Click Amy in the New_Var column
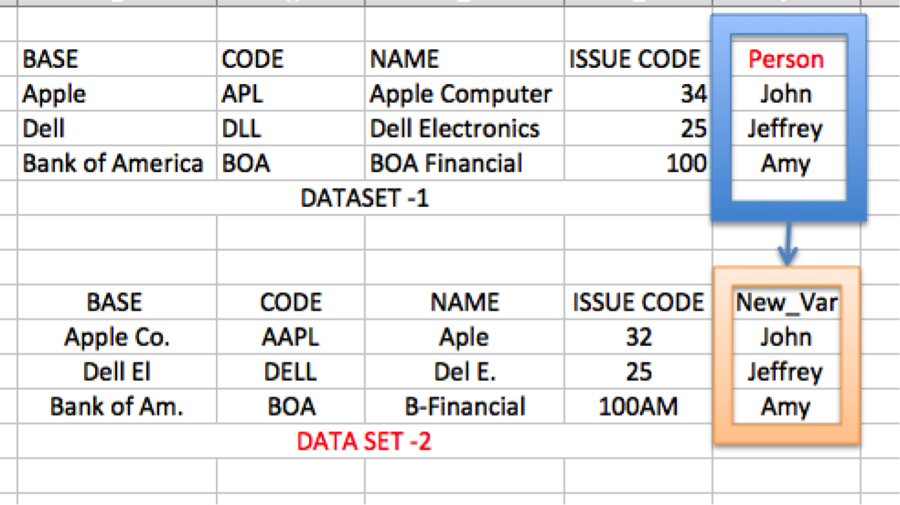This screenshot has width=900, height=505. (785, 407)
